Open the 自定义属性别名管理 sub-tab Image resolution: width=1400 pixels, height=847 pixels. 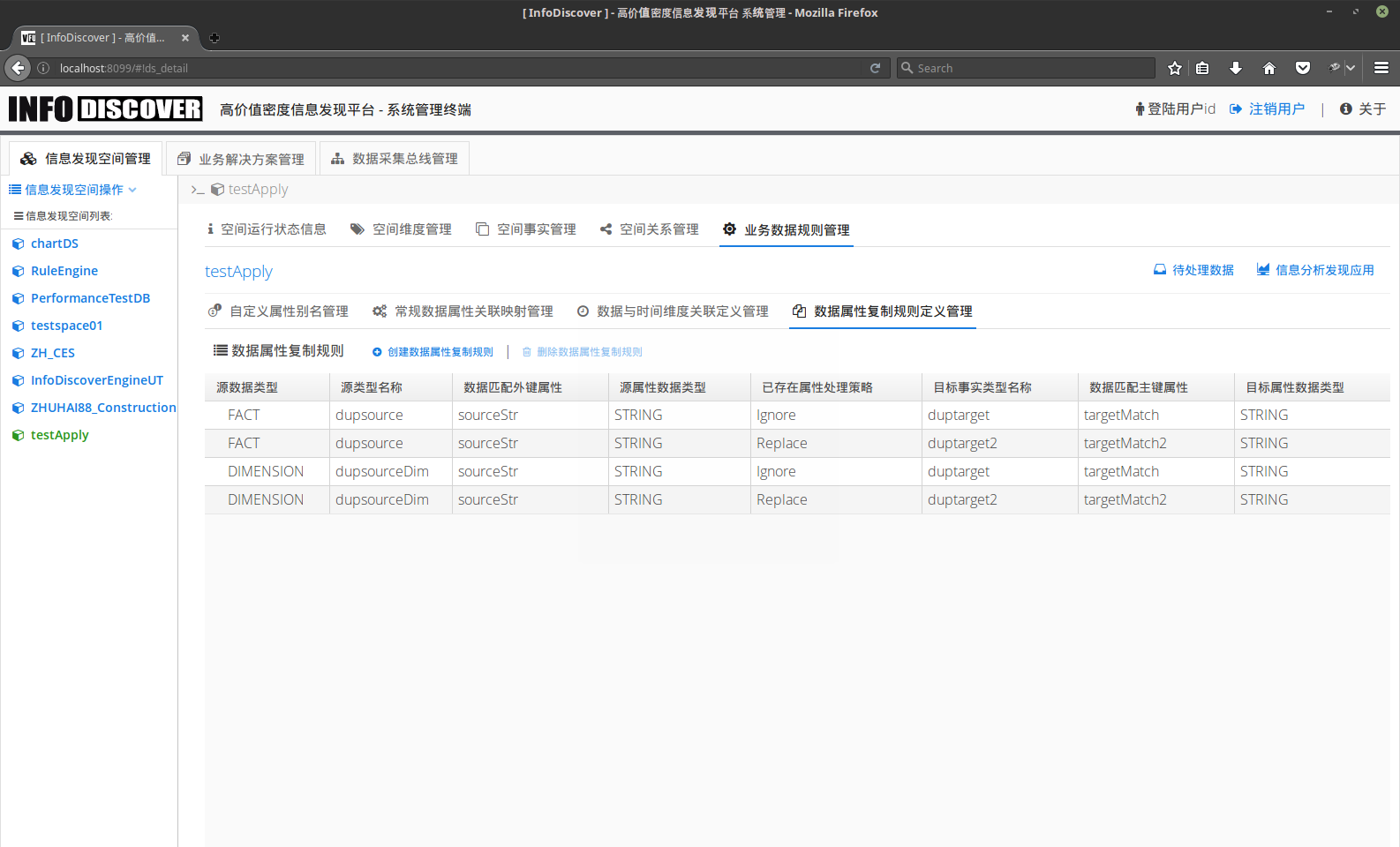click(x=278, y=311)
